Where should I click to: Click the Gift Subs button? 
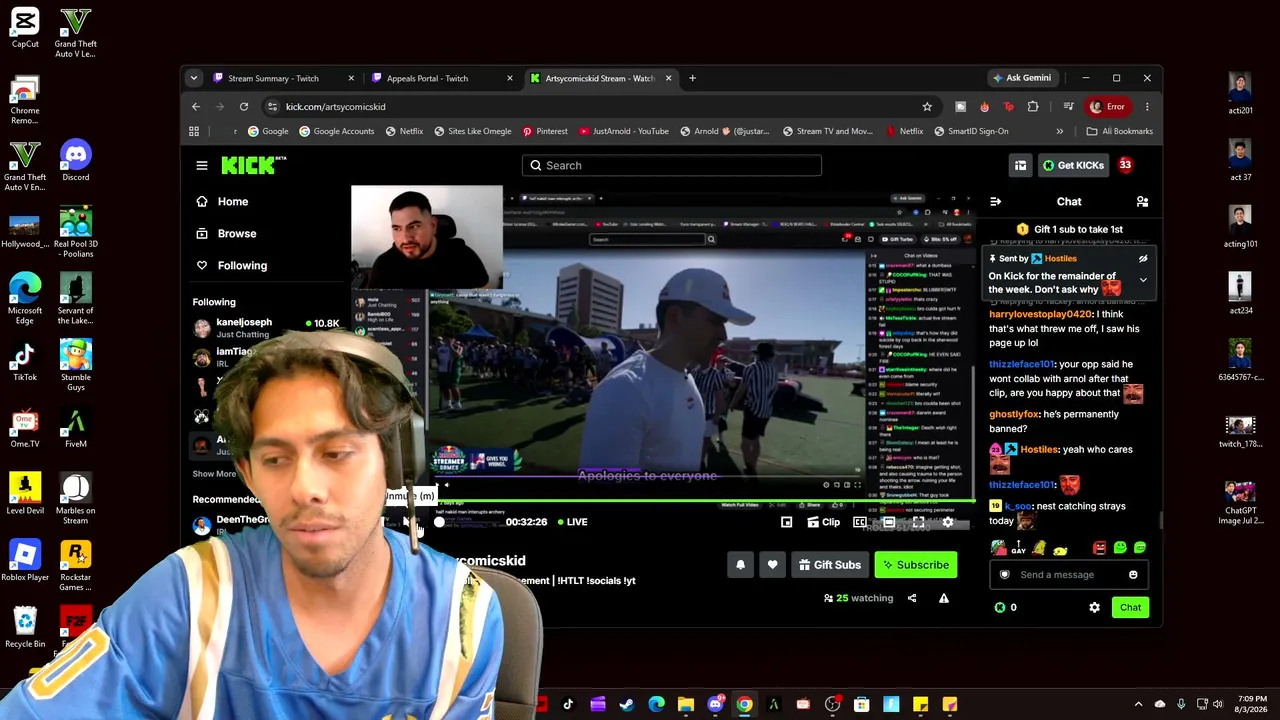tap(829, 565)
